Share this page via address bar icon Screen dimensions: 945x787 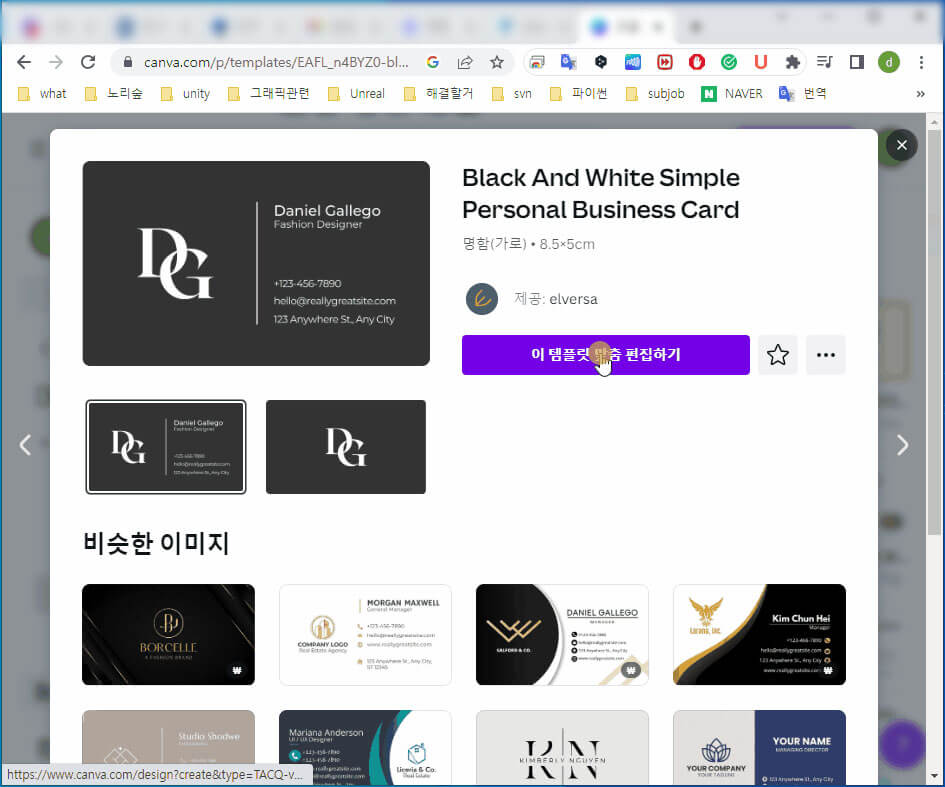(465, 62)
